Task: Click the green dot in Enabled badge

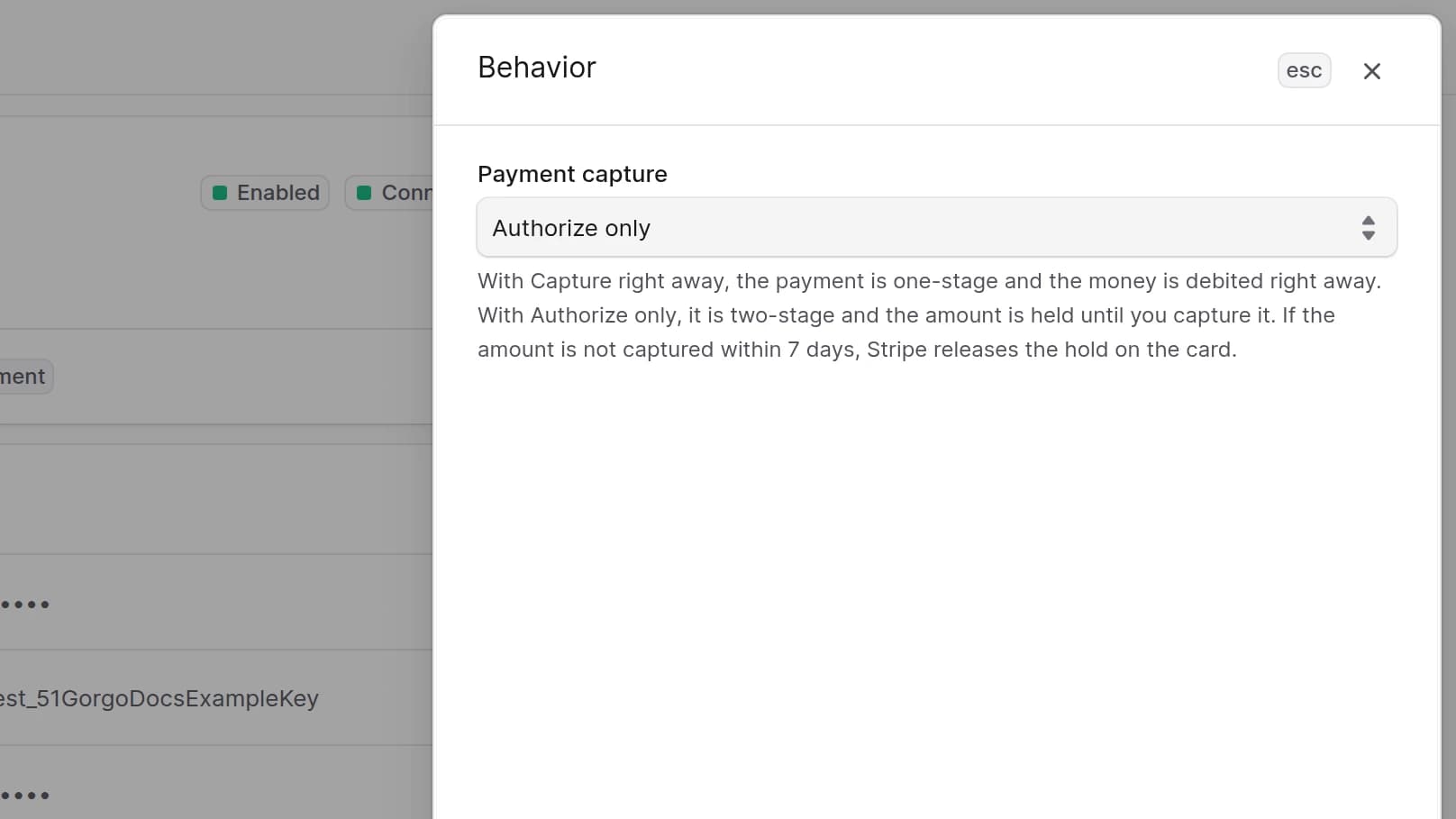Action: (219, 193)
